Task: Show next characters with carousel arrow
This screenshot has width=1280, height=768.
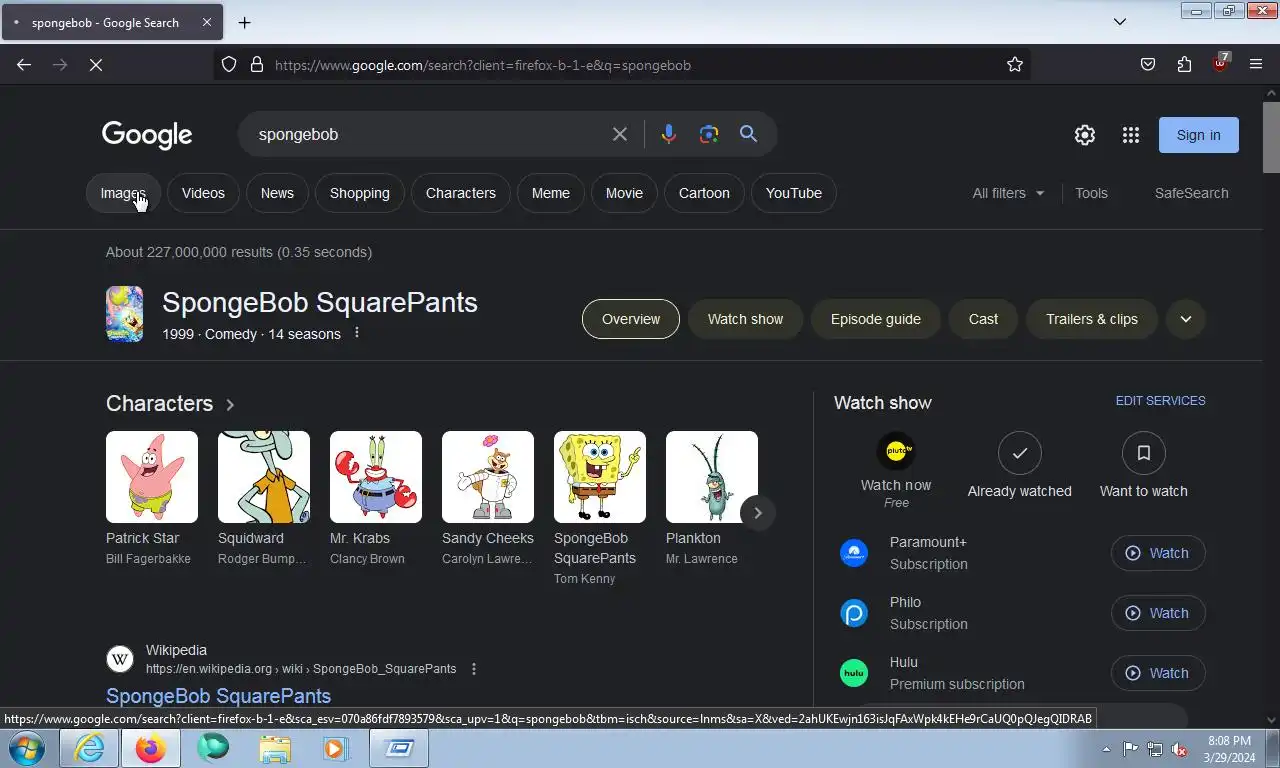Action: (758, 513)
